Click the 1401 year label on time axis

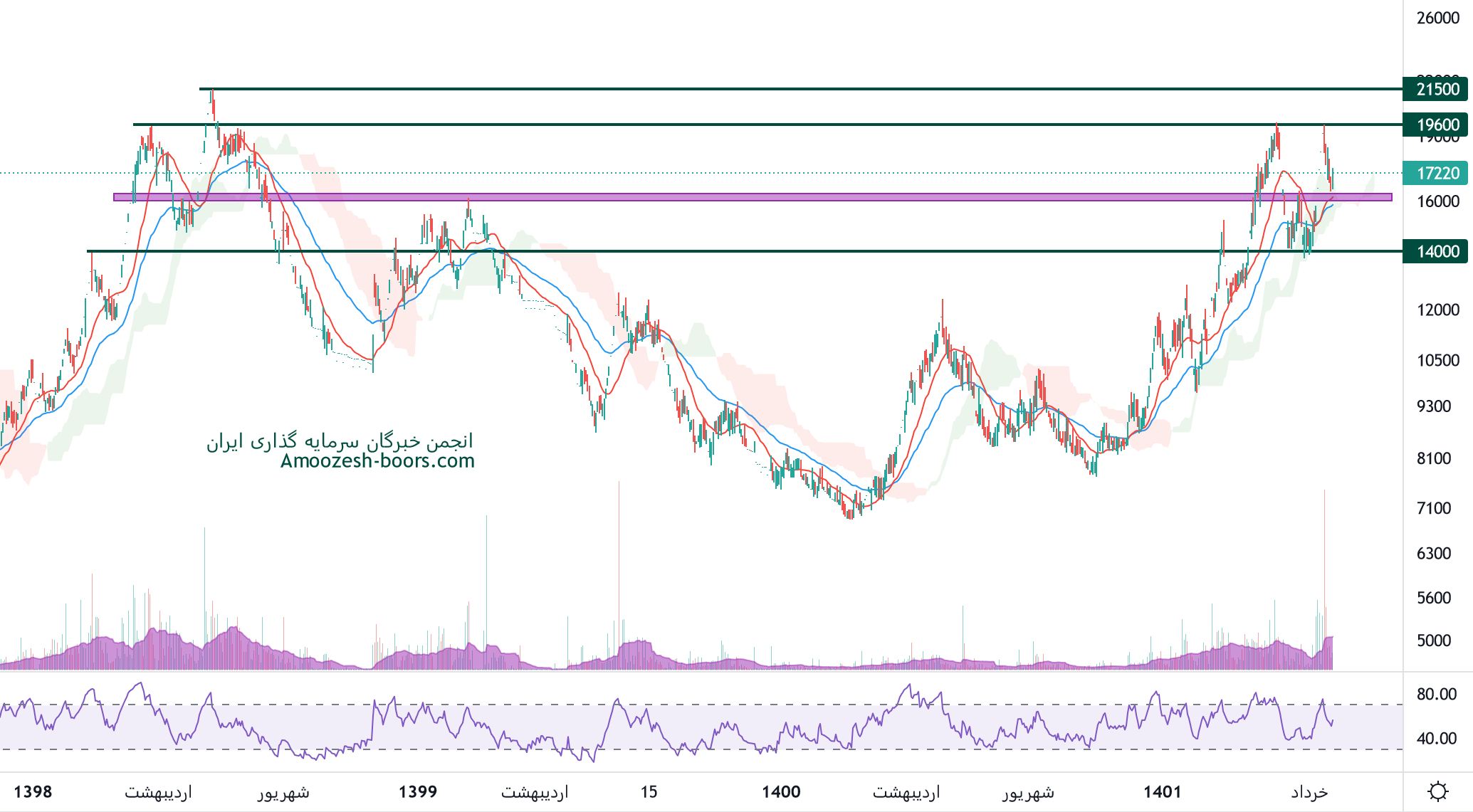[1162, 791]
